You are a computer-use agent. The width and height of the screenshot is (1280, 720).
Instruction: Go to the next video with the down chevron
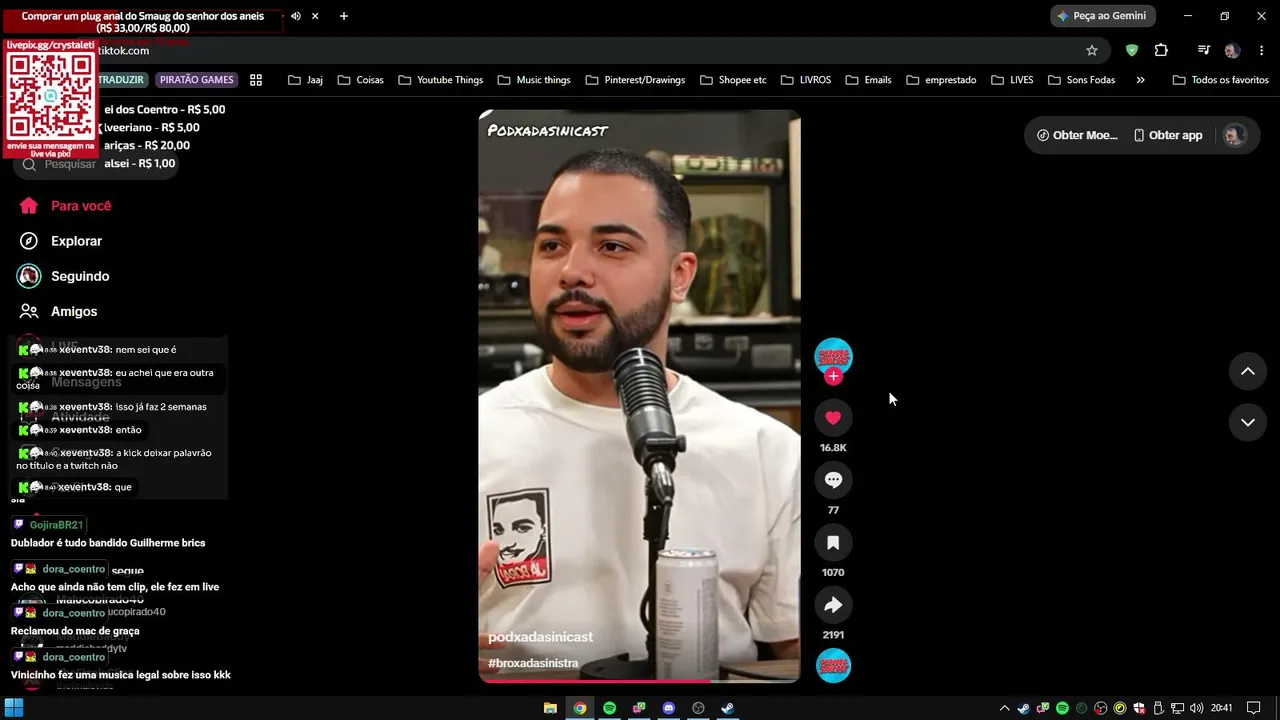(1247, 422)
